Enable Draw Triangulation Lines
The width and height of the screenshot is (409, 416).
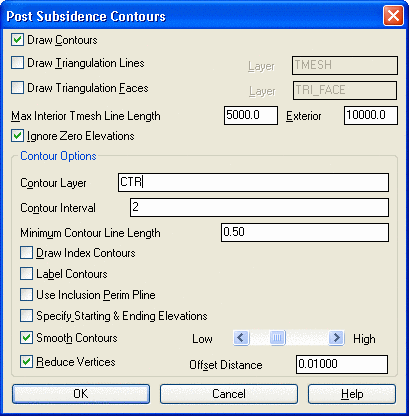point(17,63)
